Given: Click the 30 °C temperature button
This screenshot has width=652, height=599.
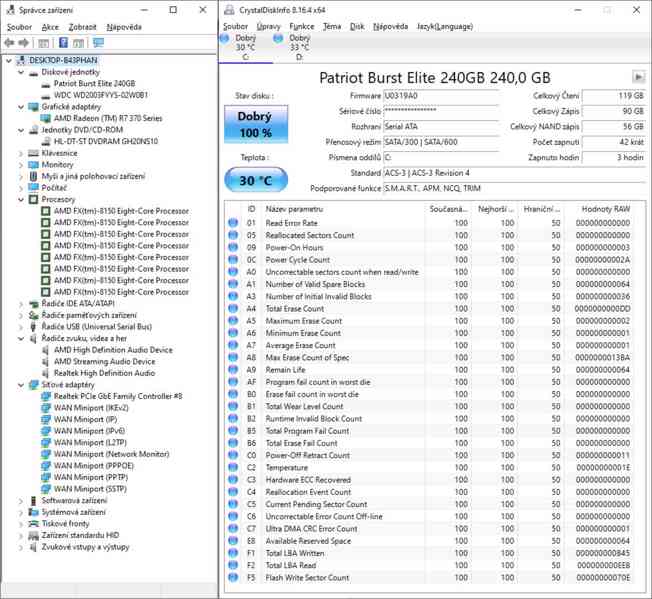Looking at the screenshot, I should click(256, 180).
